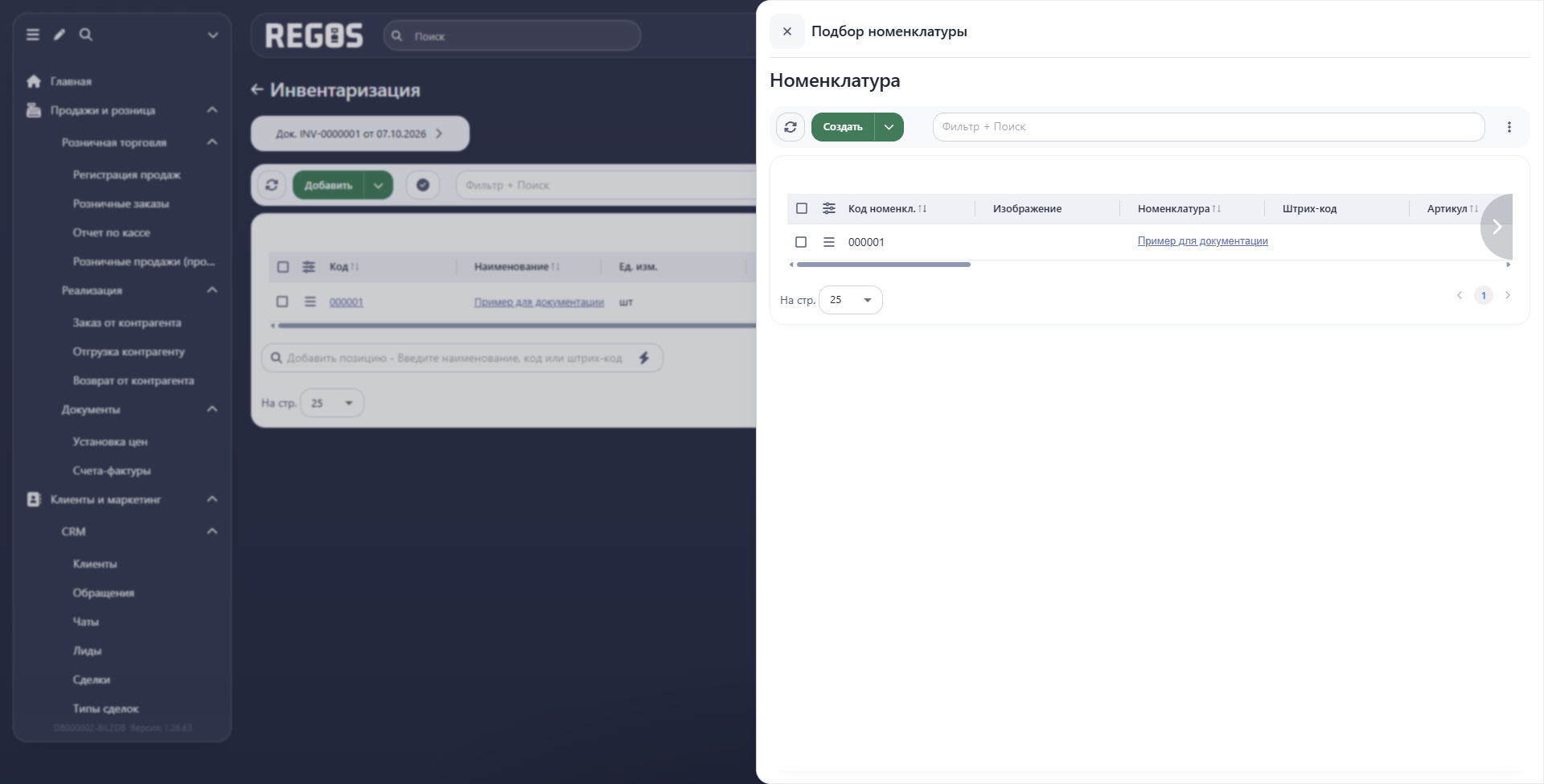This screenshot has width=1544, height=784.
Task: Check the row 000001 in Номенклатура
Action: [x=801, y=242]
